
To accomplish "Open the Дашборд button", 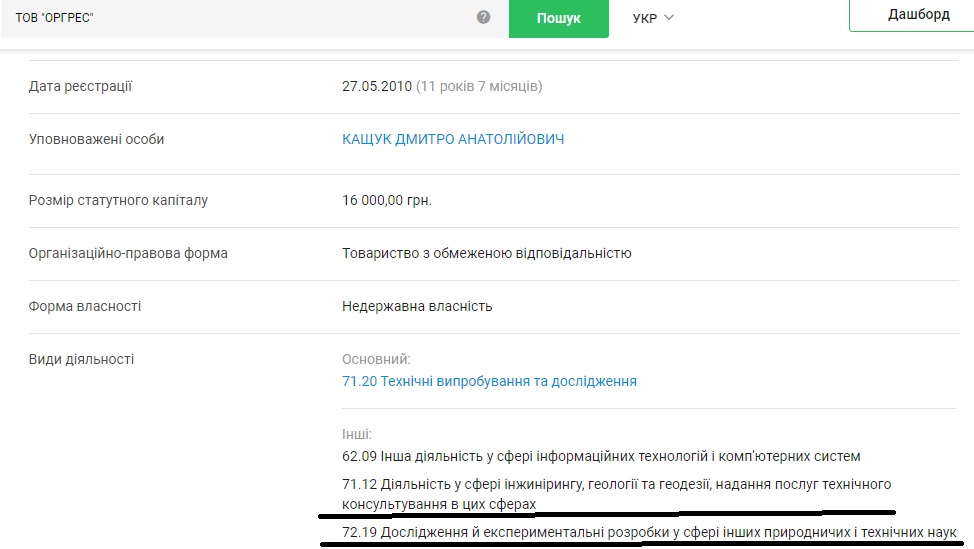I will [x=918, y=15].
